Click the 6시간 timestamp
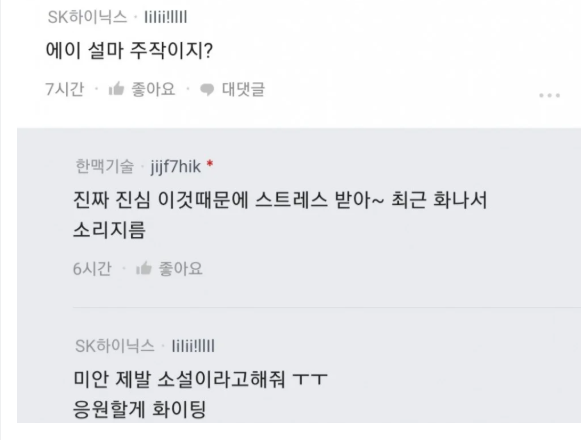 92,268
